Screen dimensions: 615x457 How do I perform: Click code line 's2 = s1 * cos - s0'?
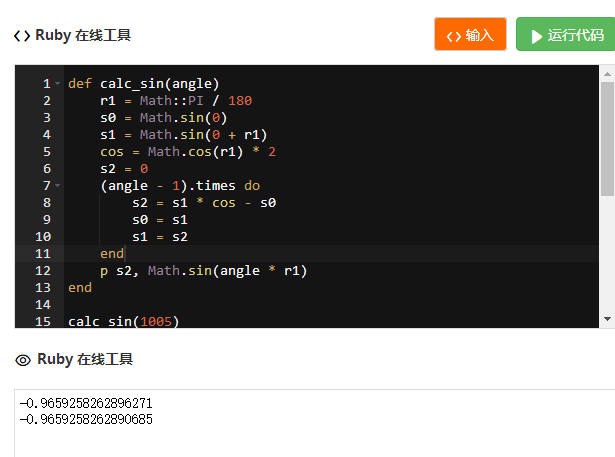pos(204,203)
